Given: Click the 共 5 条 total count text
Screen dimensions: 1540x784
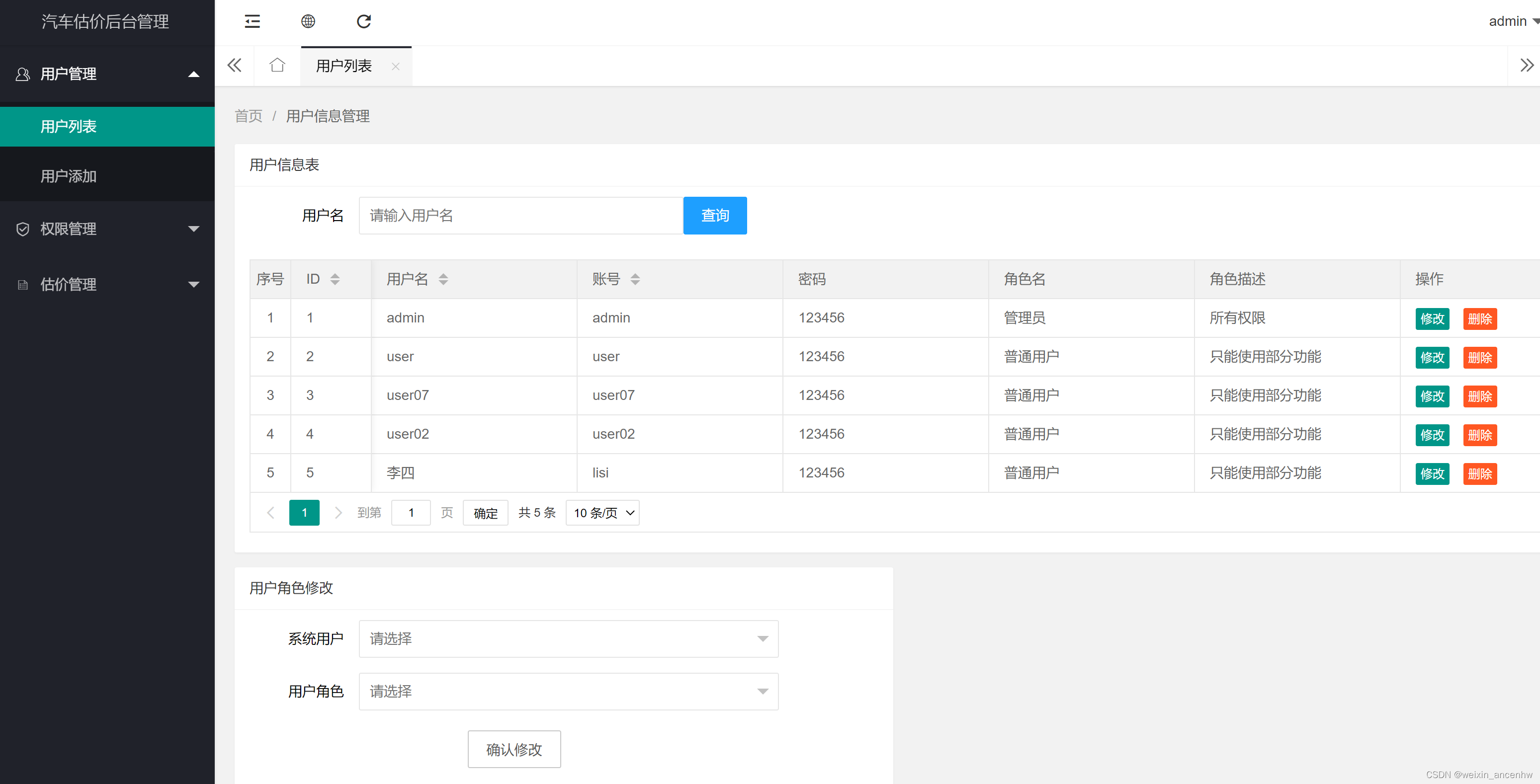Looking at the screenshot, I should [x=537, y=513].
